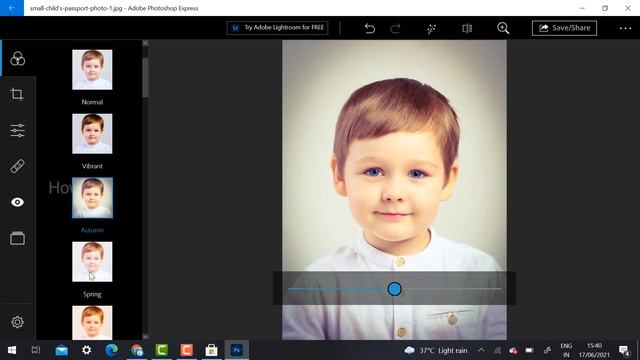Click the ENG IN language indicator
Image resolution: width=640 pixels, height=360 pixels.
(x=566, y=350)
